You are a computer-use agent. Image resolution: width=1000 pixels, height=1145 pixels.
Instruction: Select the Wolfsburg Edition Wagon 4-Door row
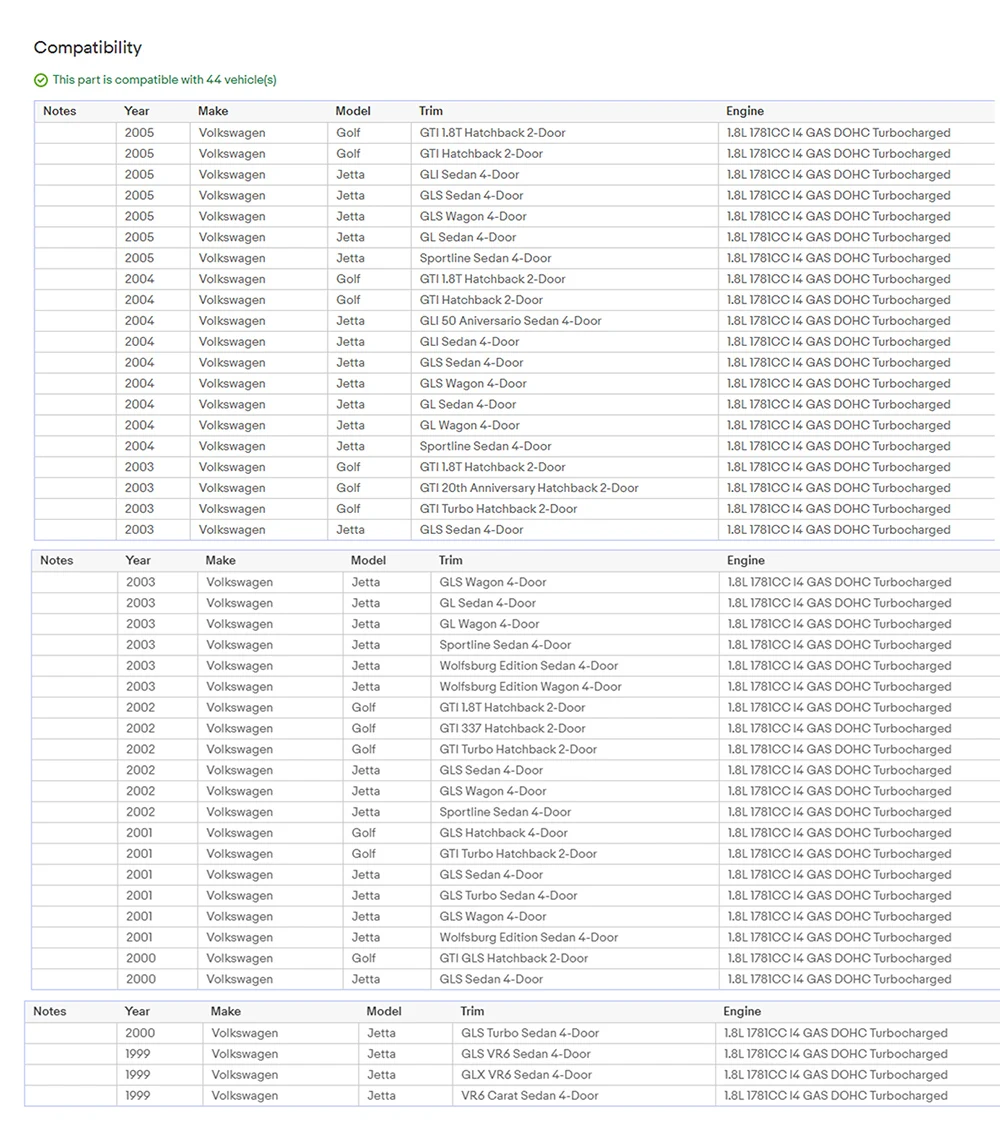[516, 686]
